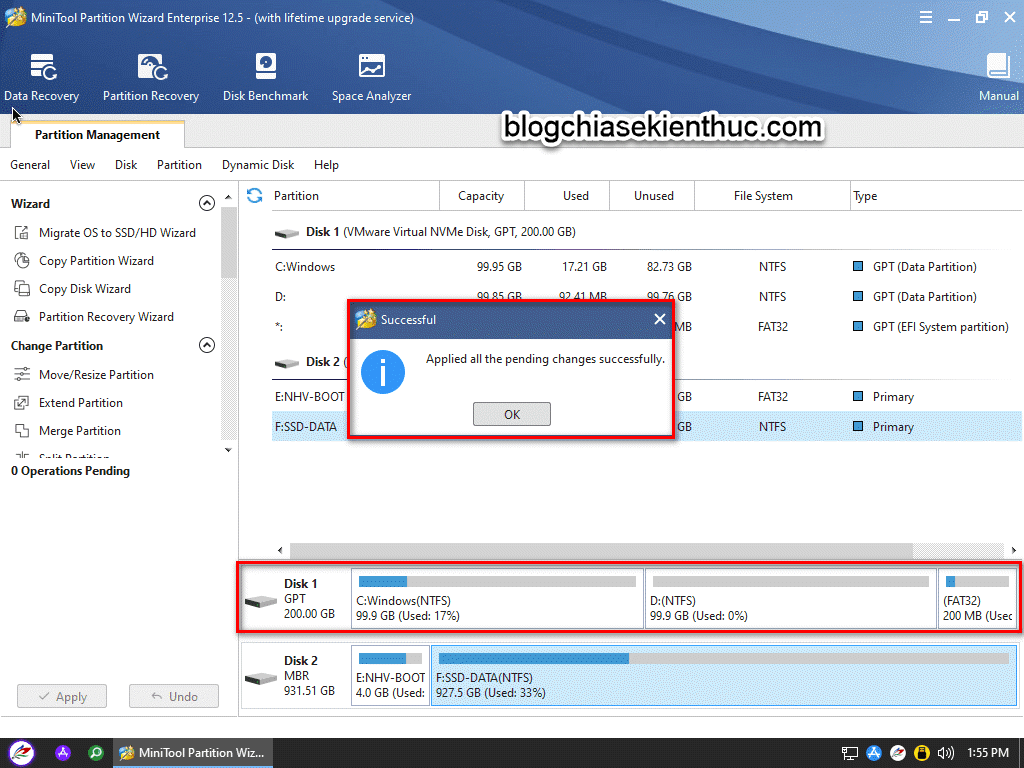Open Disk Benchmark
Screen dimensions: 1024x768
point(265,78)
